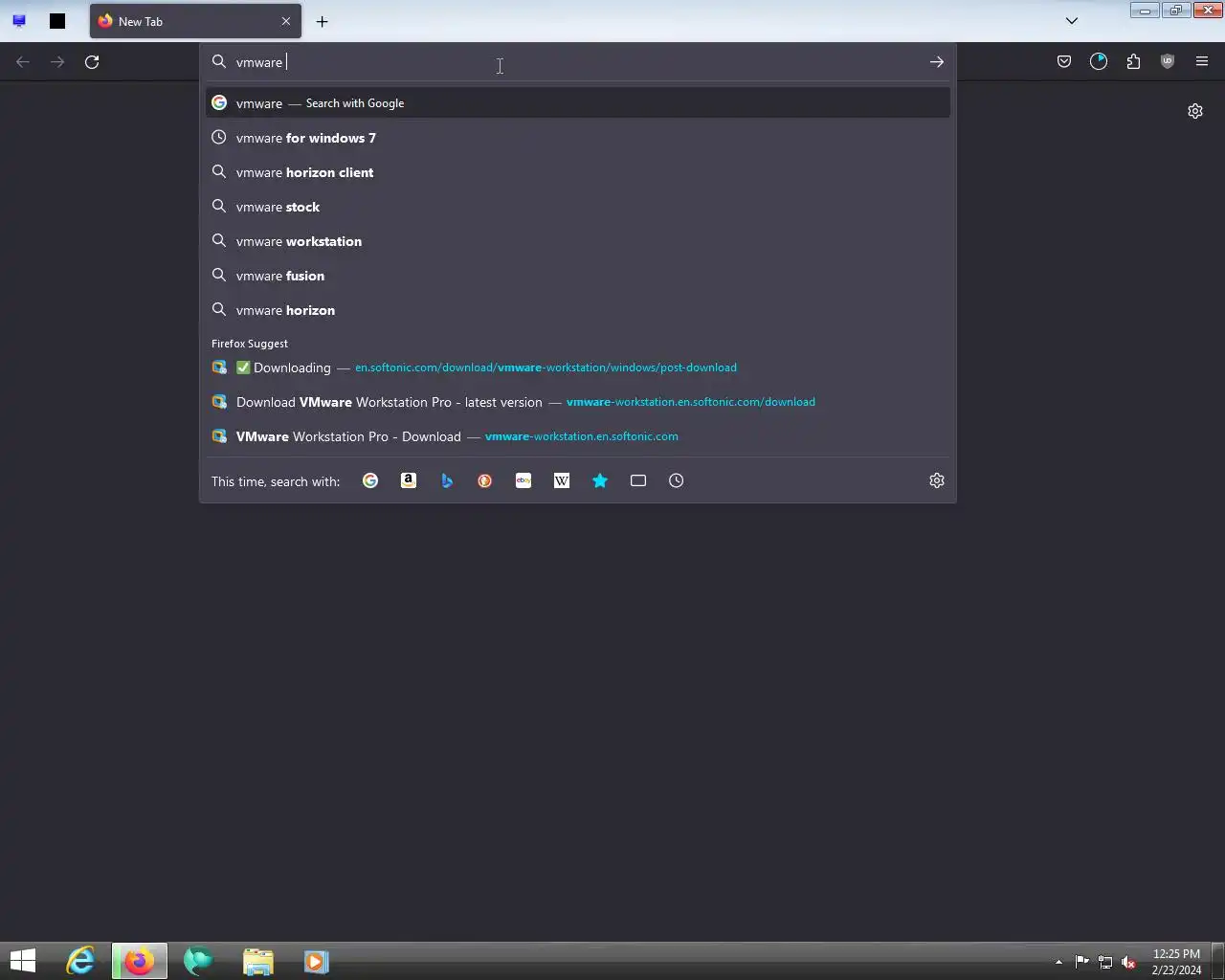The image size is (1225, 980).
Task: Open a new tab with the plus button
Action: (323, 21)
